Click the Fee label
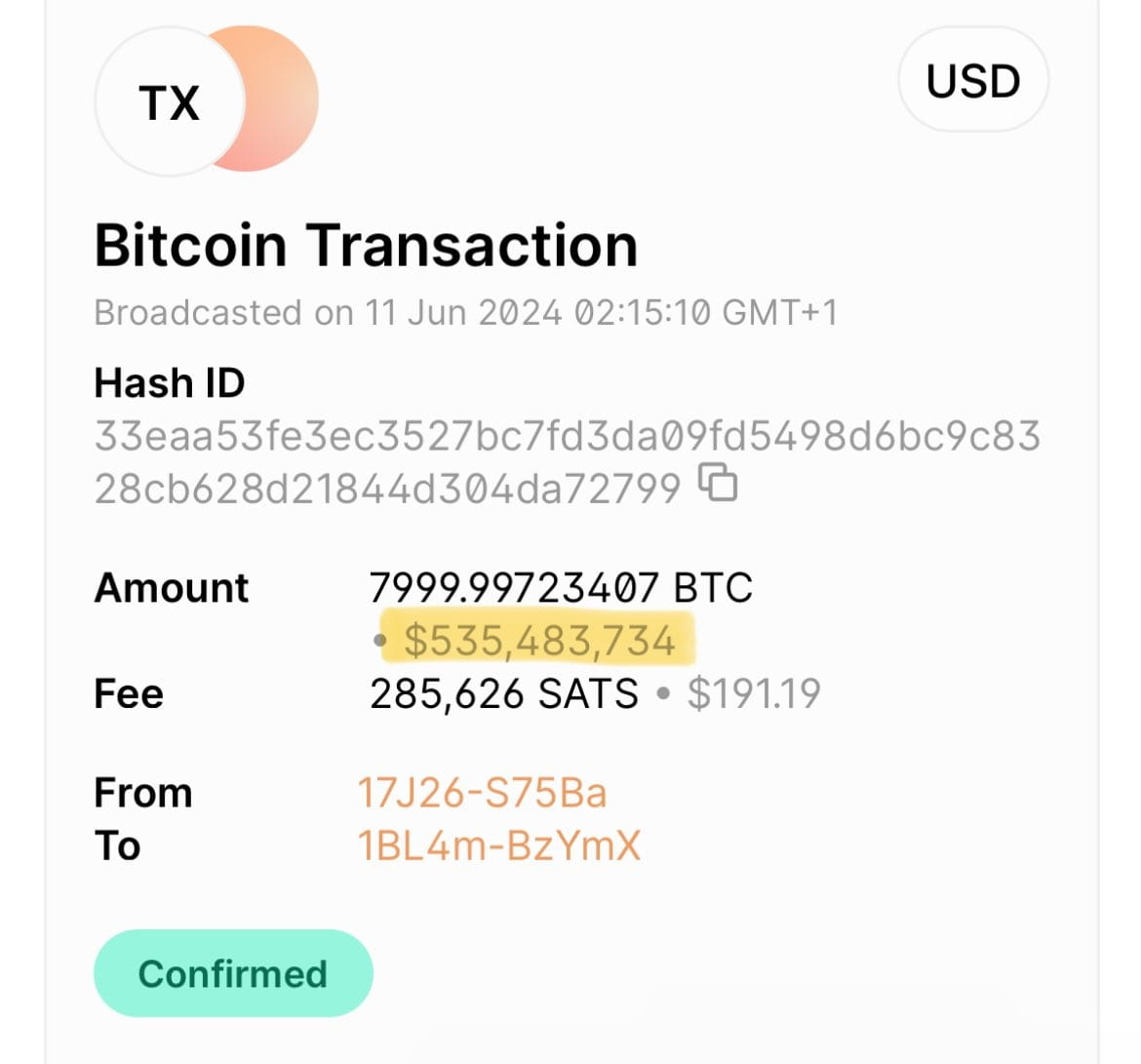Viewport: 1141px width, 1064px height. (129, 693)
